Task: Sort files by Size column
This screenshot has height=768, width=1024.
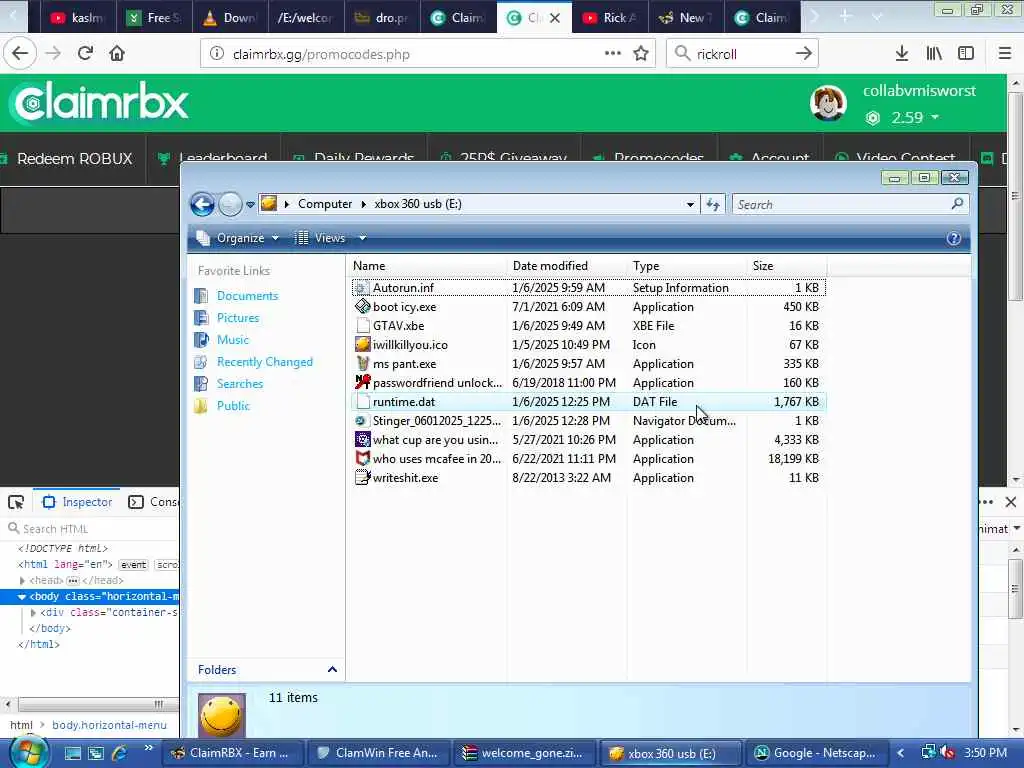Action: pos(787,266)
